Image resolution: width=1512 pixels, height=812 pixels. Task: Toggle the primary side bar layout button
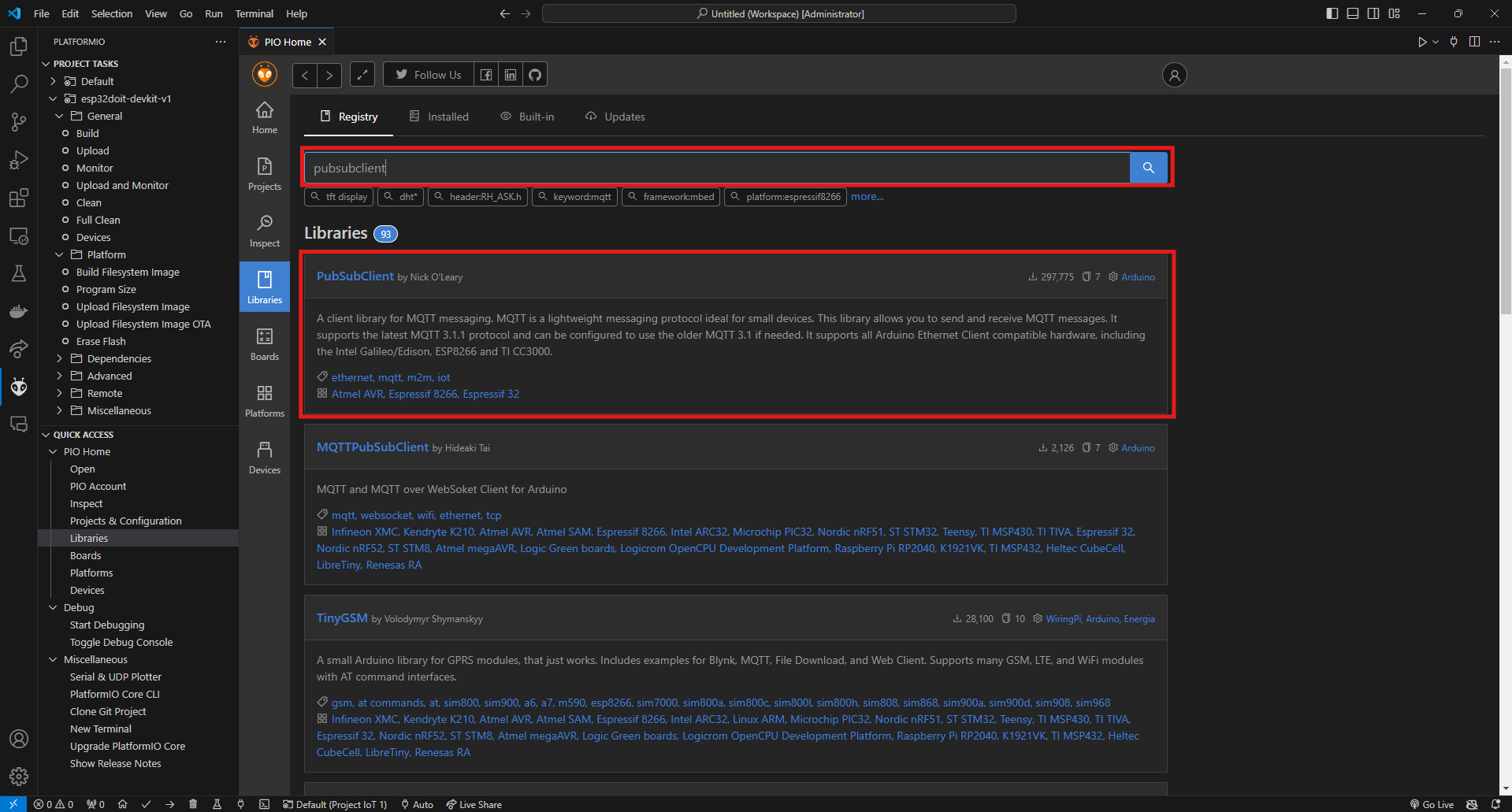[x=1332, y=13]
